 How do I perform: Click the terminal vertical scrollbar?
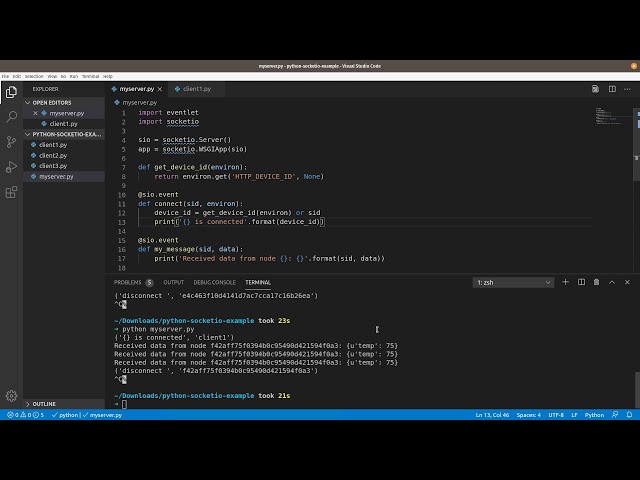(x=637, y=390)
